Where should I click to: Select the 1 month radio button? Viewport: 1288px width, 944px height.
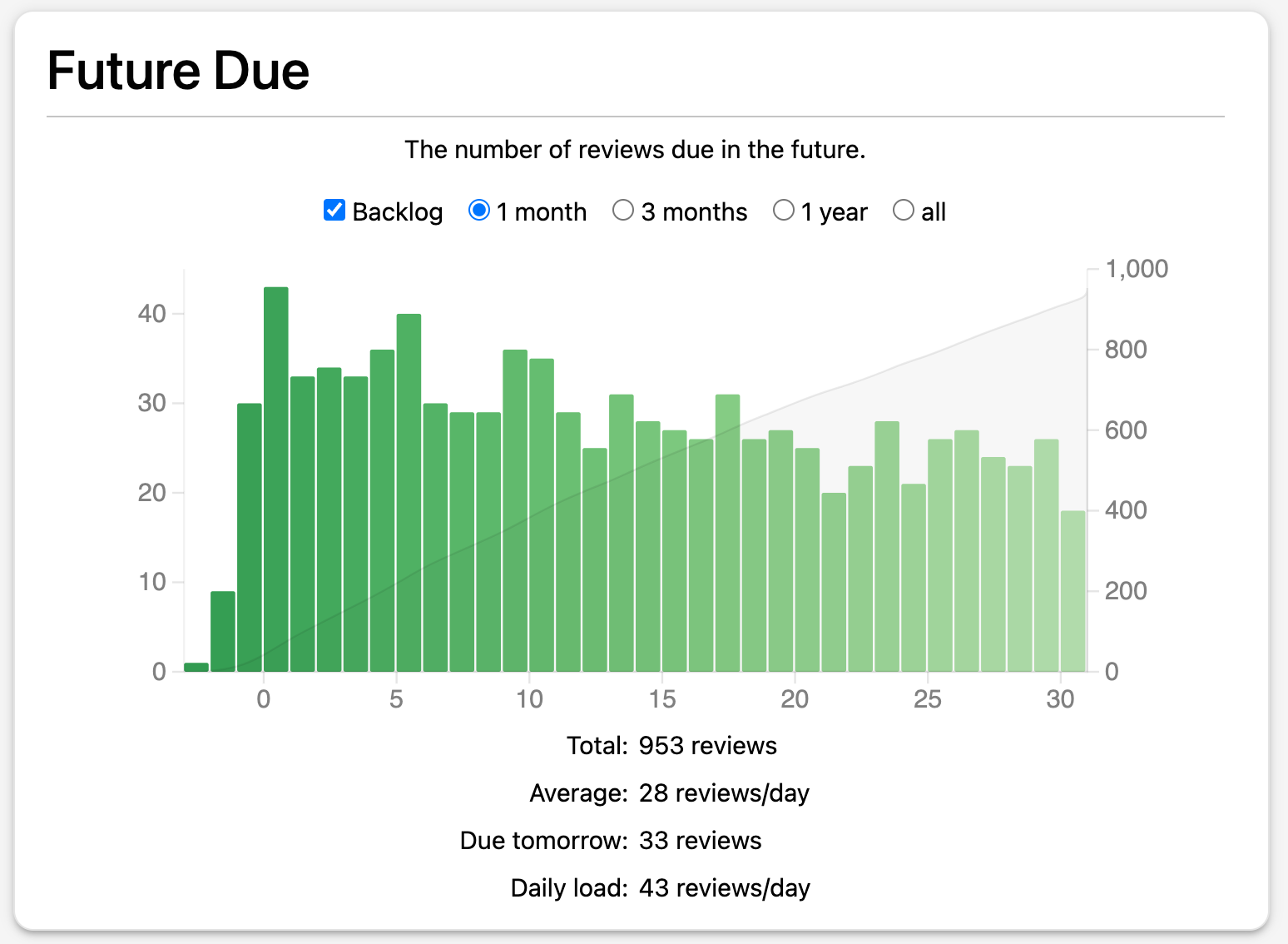coord(478,211)
